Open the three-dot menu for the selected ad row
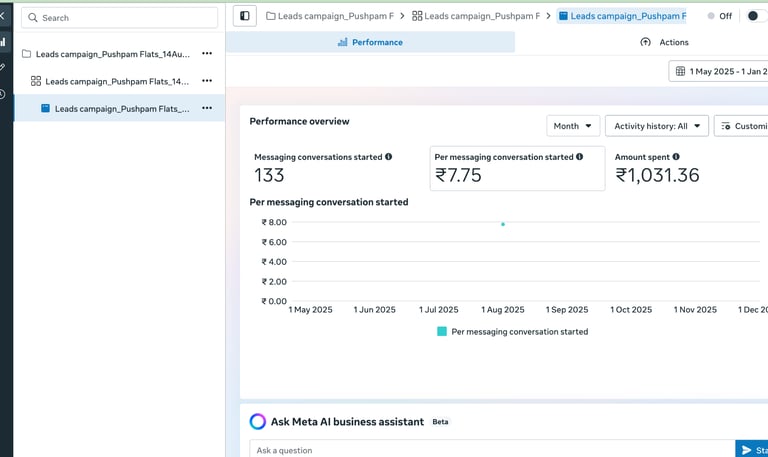 click(x=206, y=108)
